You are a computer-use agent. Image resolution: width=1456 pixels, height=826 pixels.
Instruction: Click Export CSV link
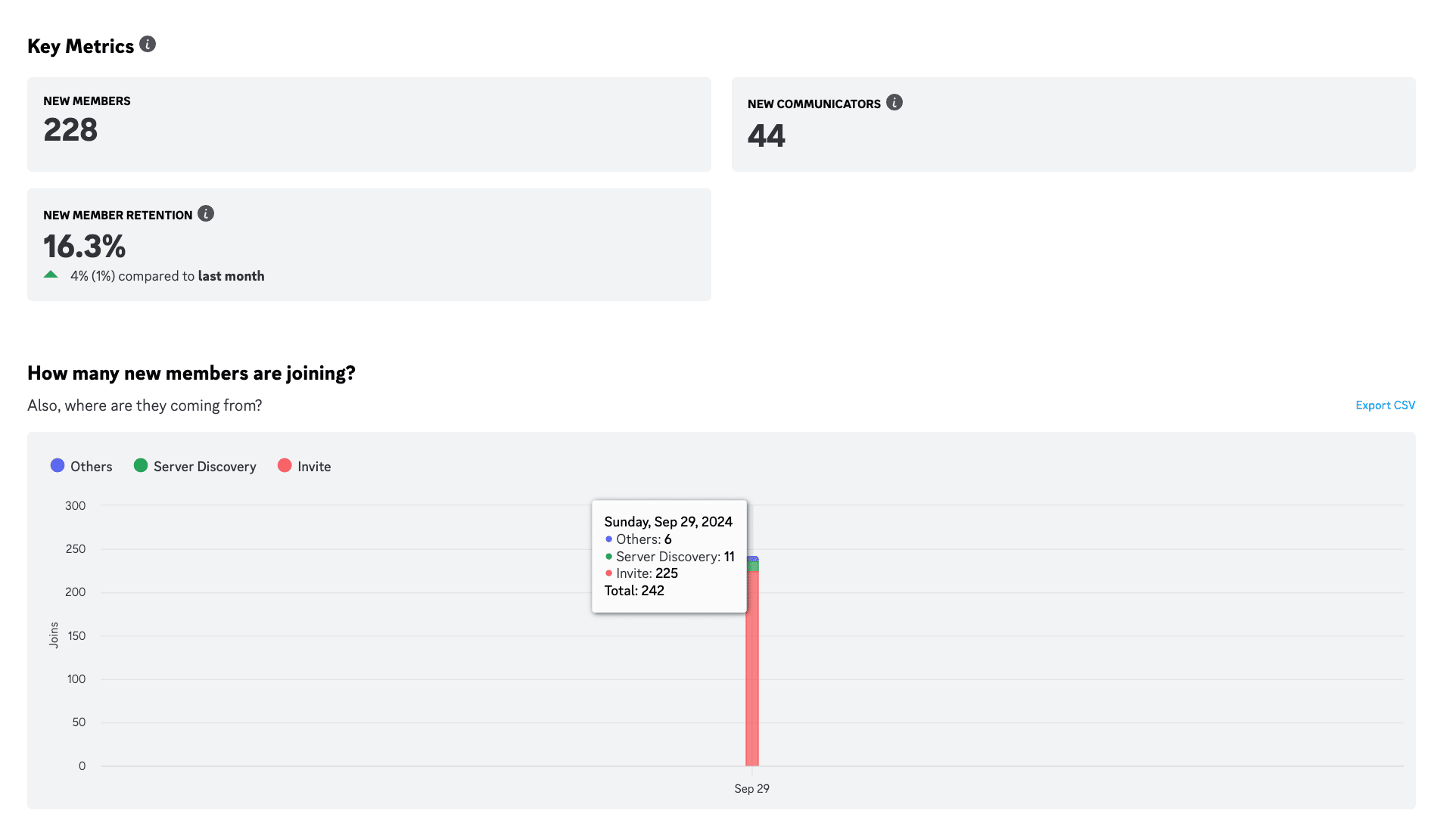click(x=1385, y=405)
